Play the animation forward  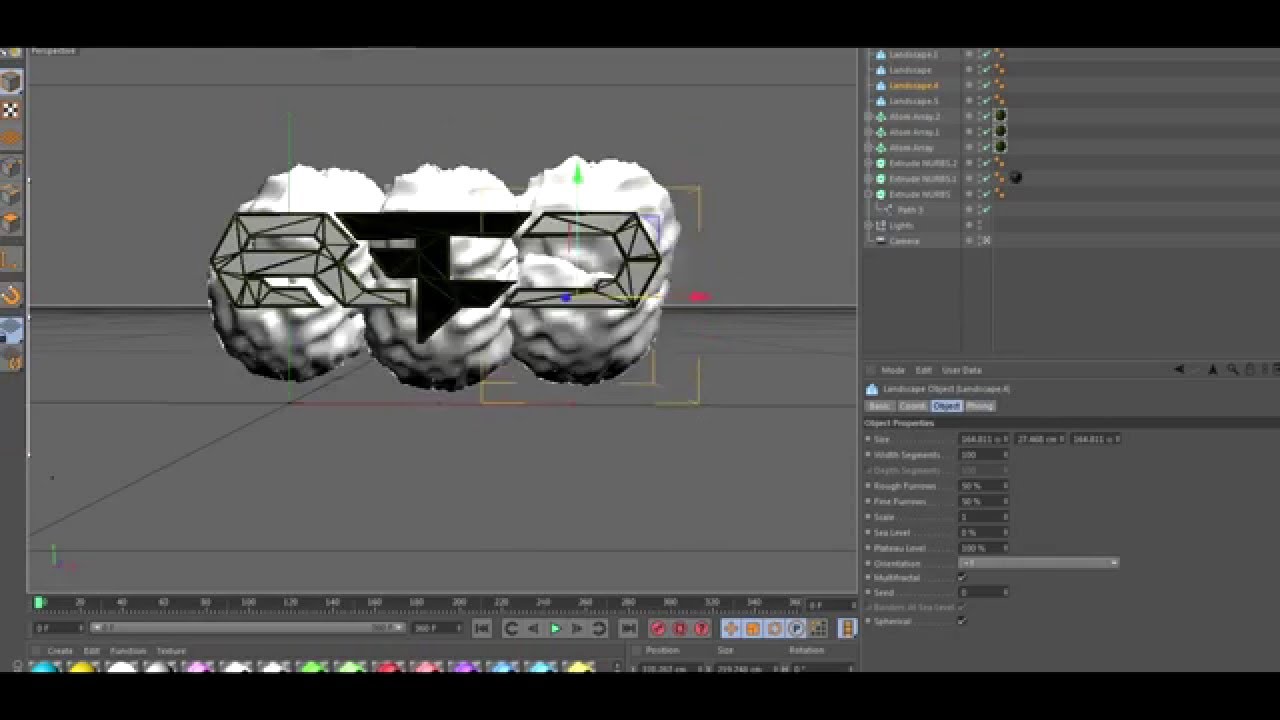(x=555, y=628)
